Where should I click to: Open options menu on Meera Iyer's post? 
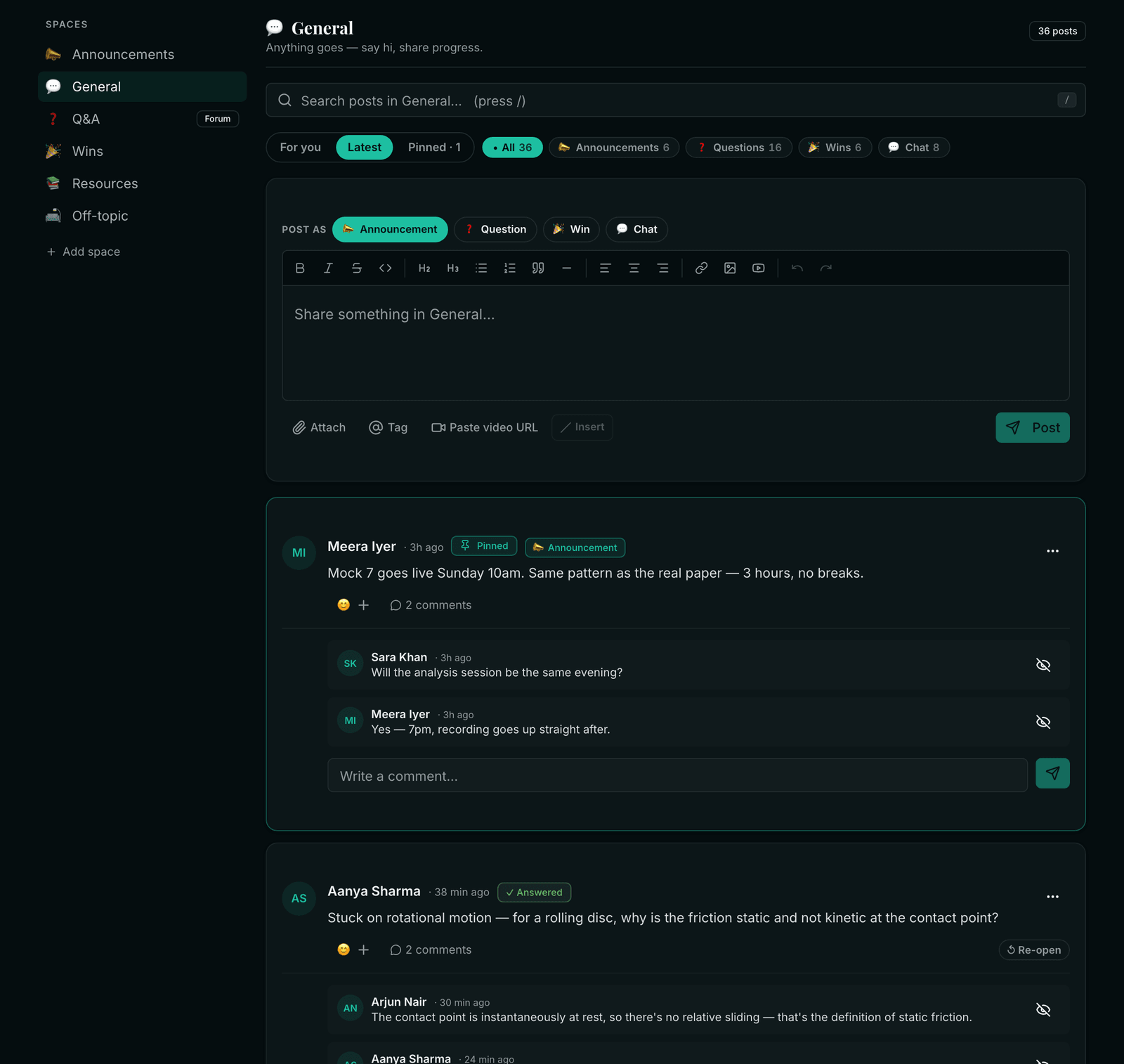click(1052, 551)
